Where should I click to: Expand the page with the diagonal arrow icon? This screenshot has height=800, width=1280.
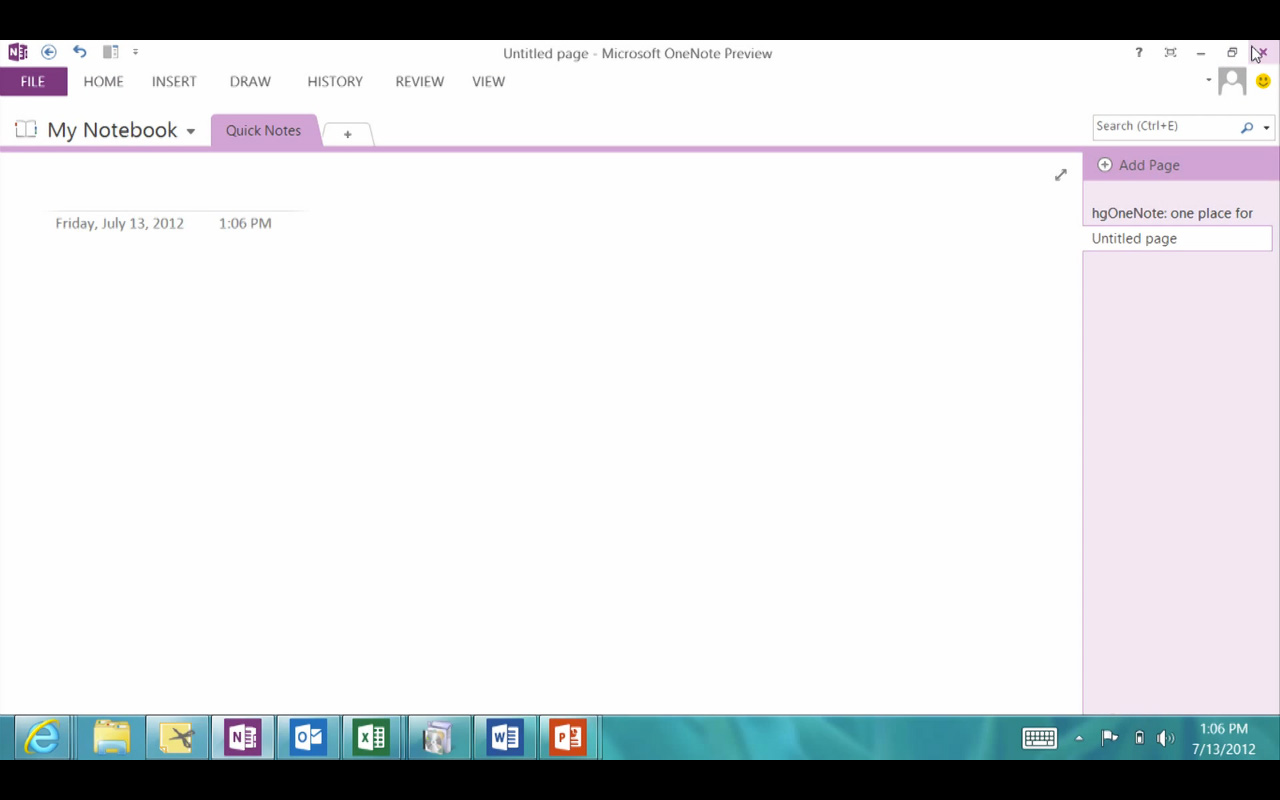1060,175
